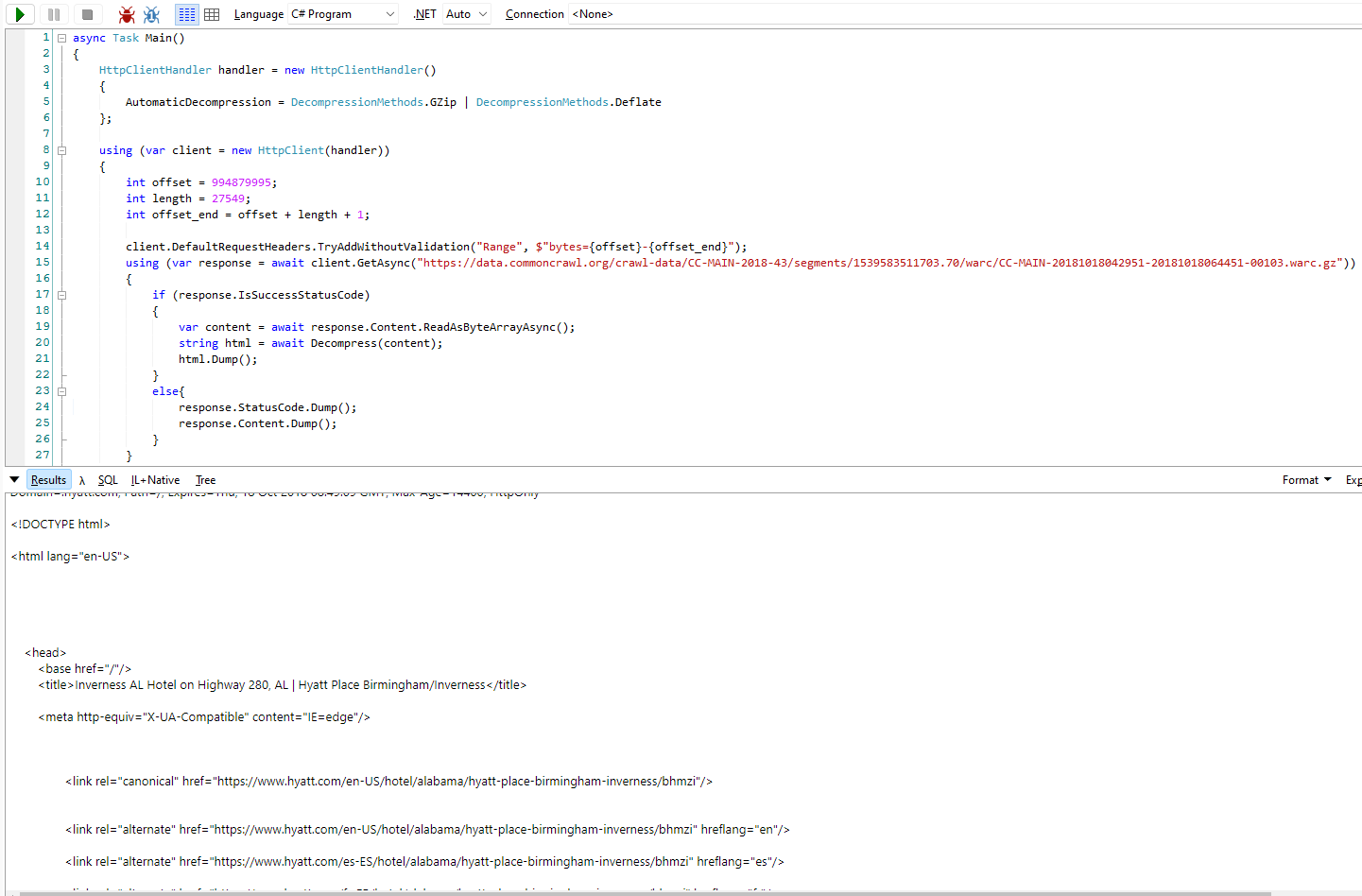Click "DecompressionMethods.Deflate" in line 5

point(569,102)
